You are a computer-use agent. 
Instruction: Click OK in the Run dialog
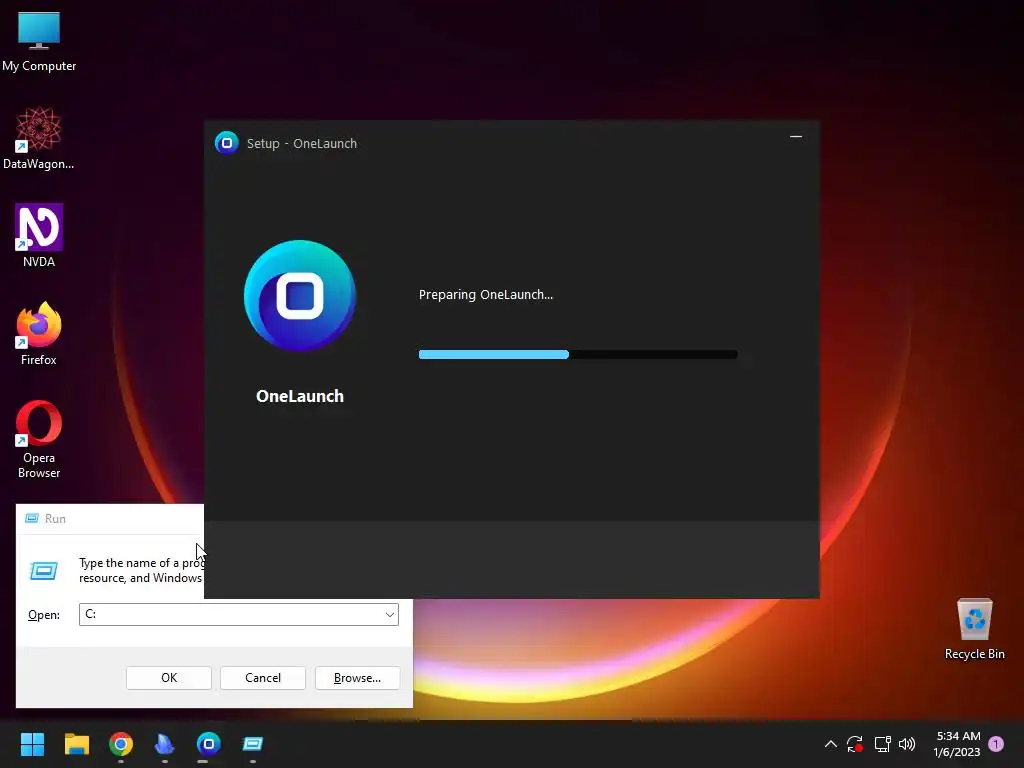pyautogui.click(x=168, y=678)
